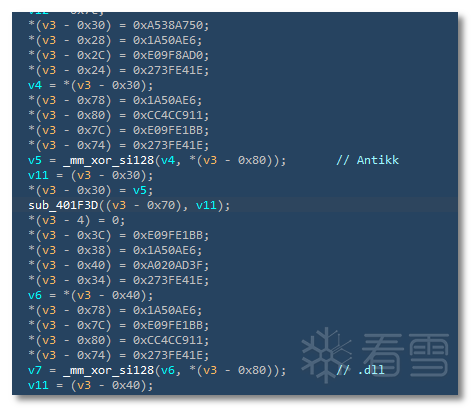Click the v6 argument inside _mm_xor_si128
Screen dimensions: 471x408
pos(168,370)
